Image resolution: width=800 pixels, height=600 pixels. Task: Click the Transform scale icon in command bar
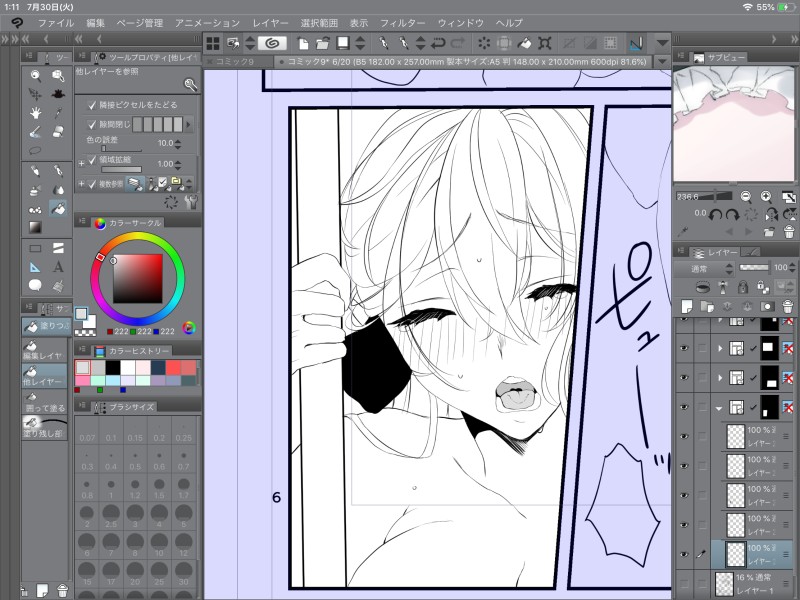[544, 43]
